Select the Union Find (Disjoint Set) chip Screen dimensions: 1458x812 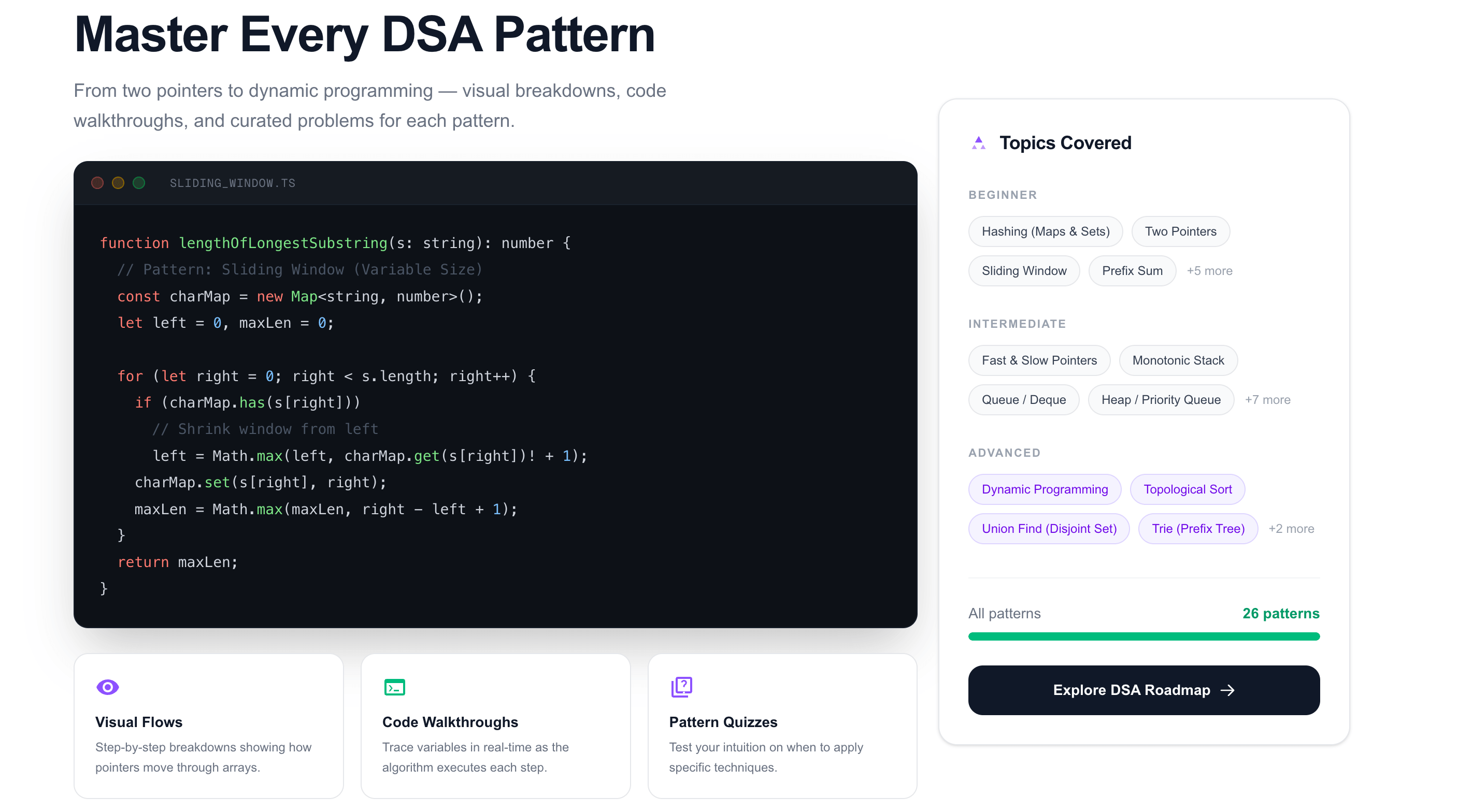[x=1049, y=529]
